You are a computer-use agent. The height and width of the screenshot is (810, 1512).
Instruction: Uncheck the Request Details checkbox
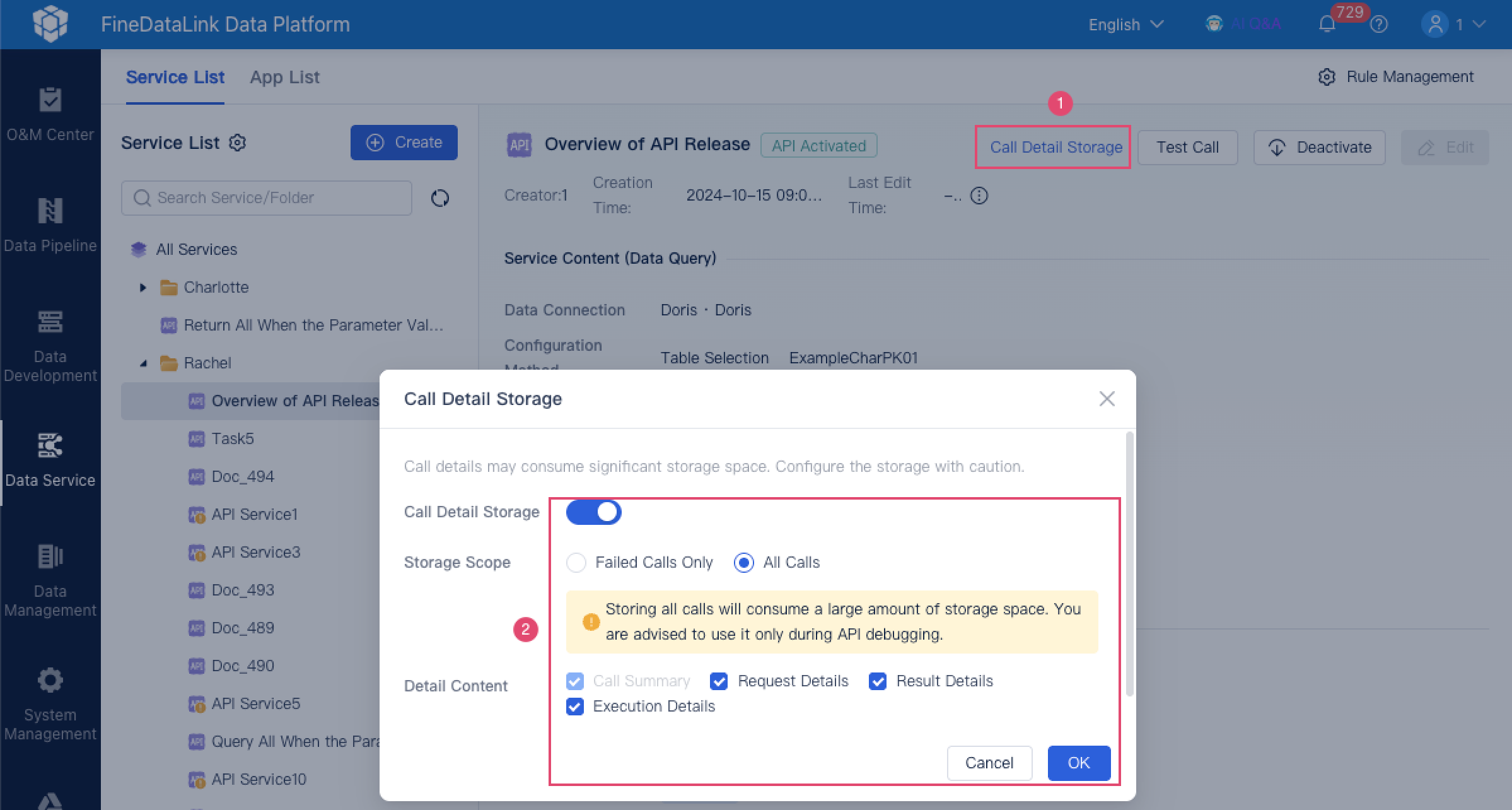coord(718,681)
